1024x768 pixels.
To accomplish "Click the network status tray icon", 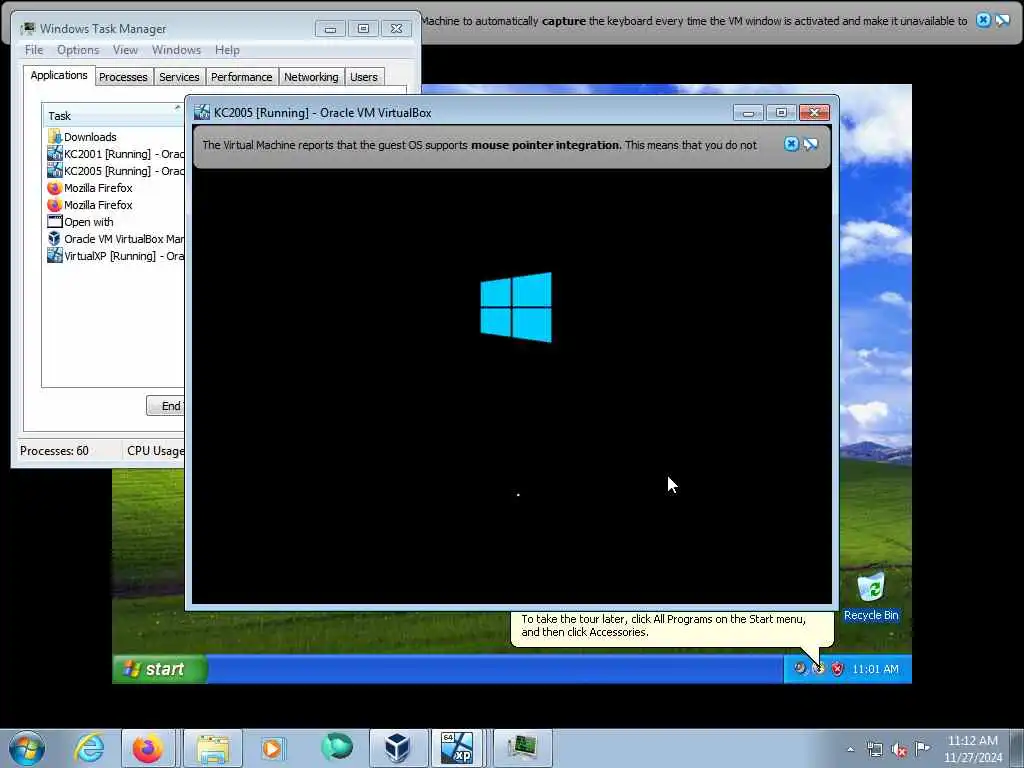I will click(x=874, y=750).
